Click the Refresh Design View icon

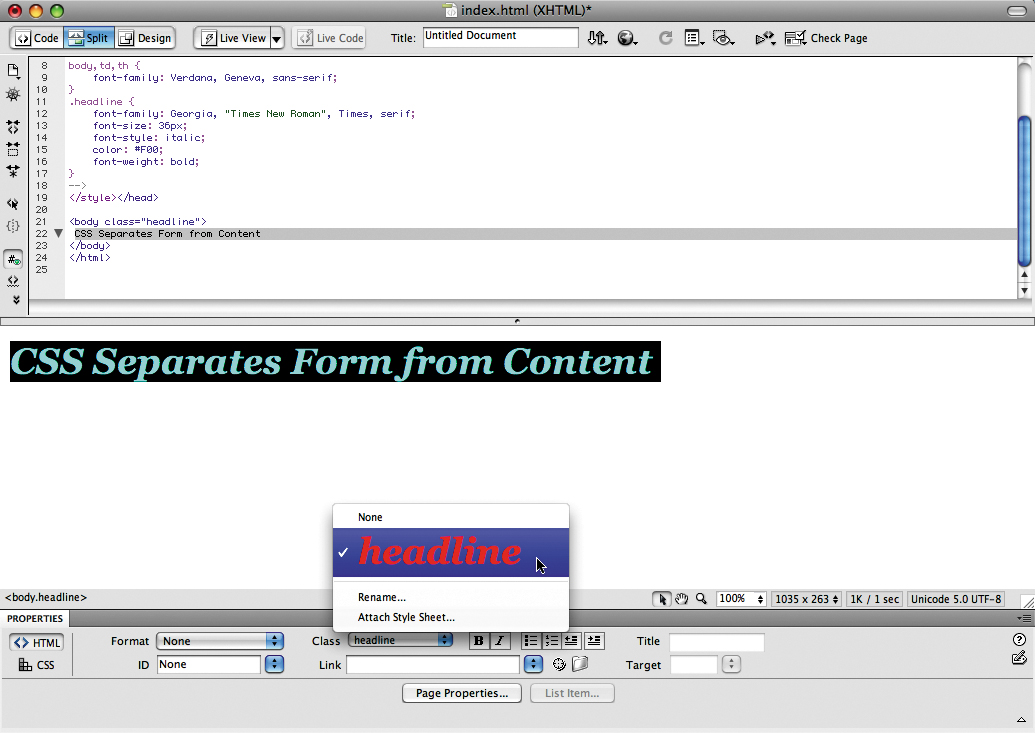(666, 38)
